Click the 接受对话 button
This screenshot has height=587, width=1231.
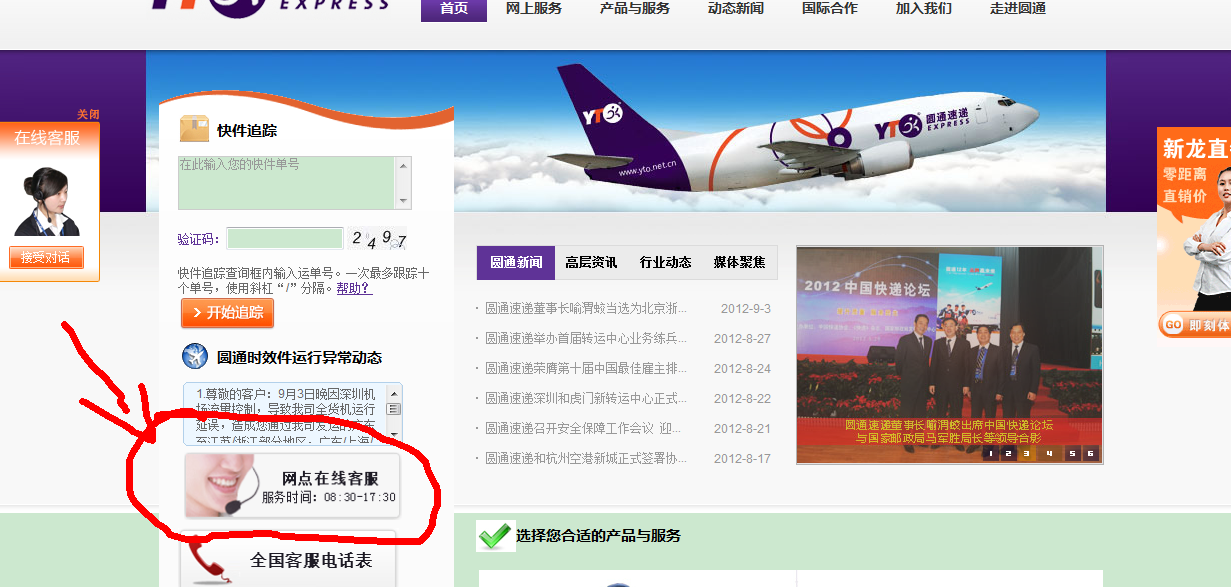coord(46,258)
